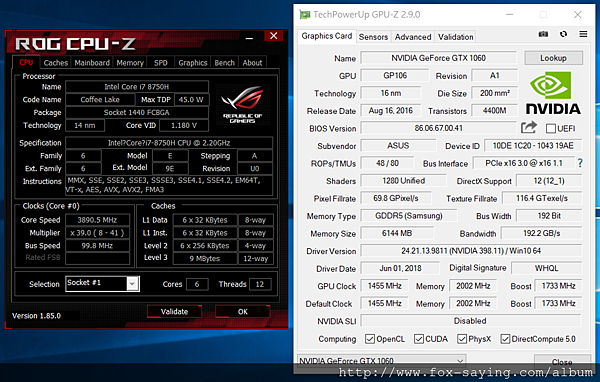This screenshot has width=600, height=382.
Task: Click the Version 1.85.0 label in CPU-Z
Action: coord(36,316)
